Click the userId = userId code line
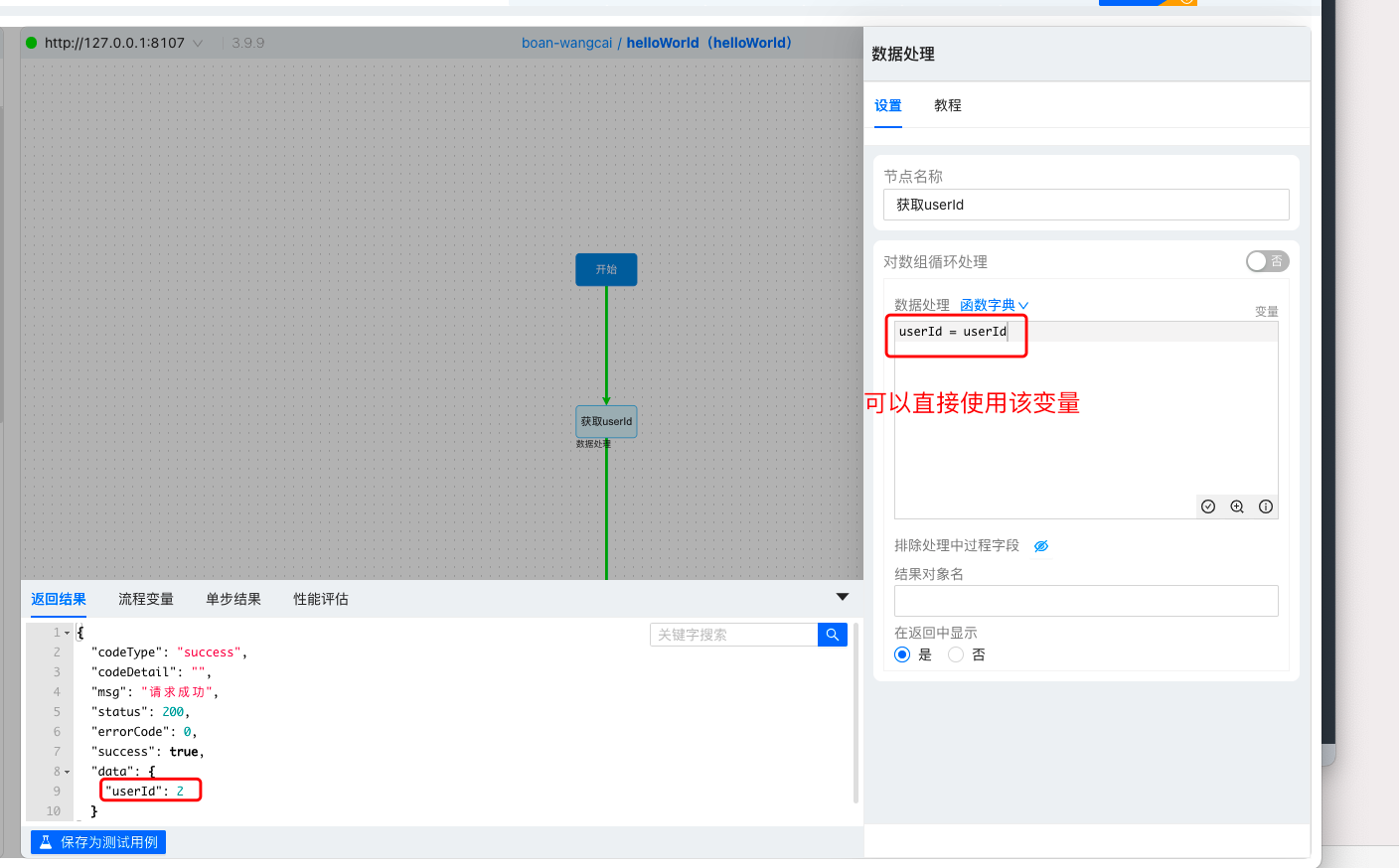This screenshot has height=868, width=1399. point(952,332)
